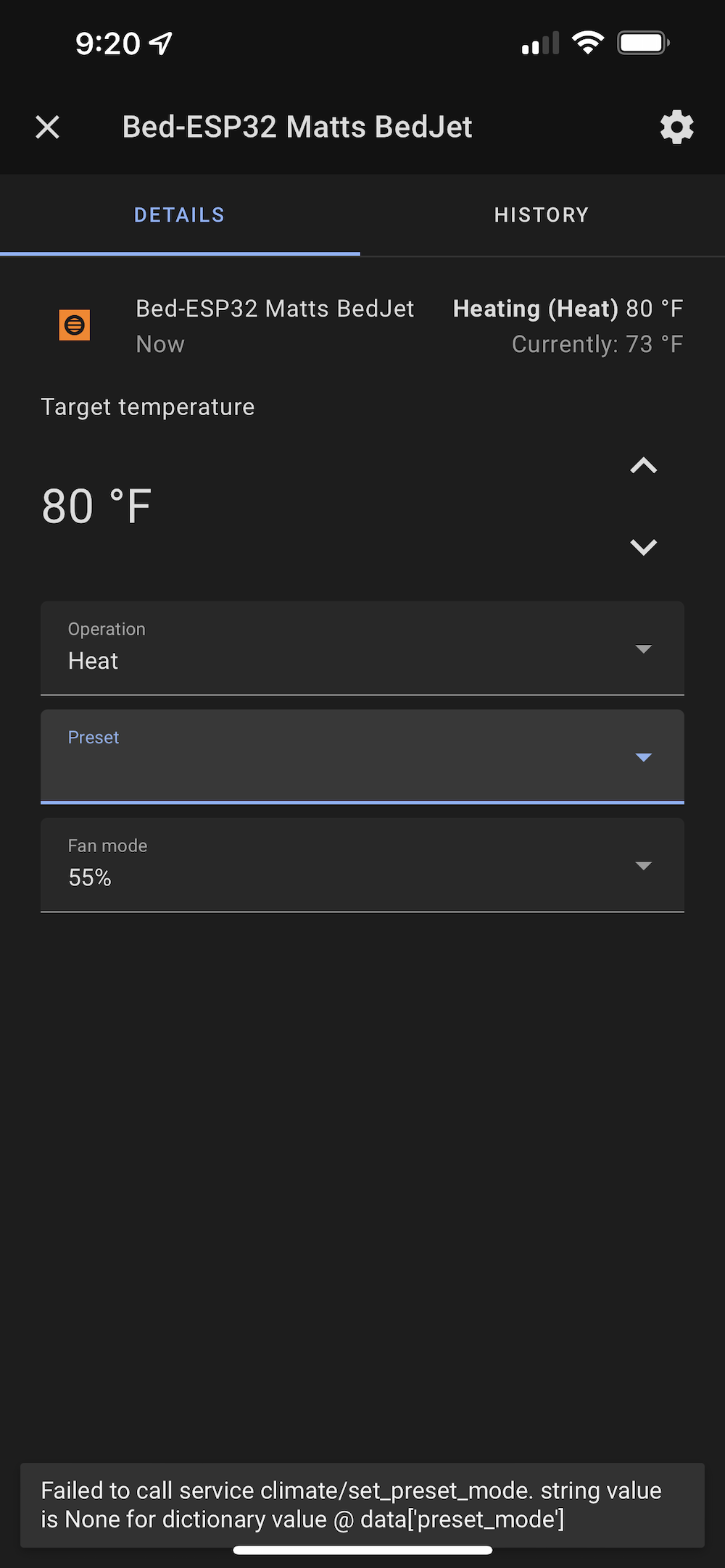Decrease target temperature with down chevron

coord(643,546)
